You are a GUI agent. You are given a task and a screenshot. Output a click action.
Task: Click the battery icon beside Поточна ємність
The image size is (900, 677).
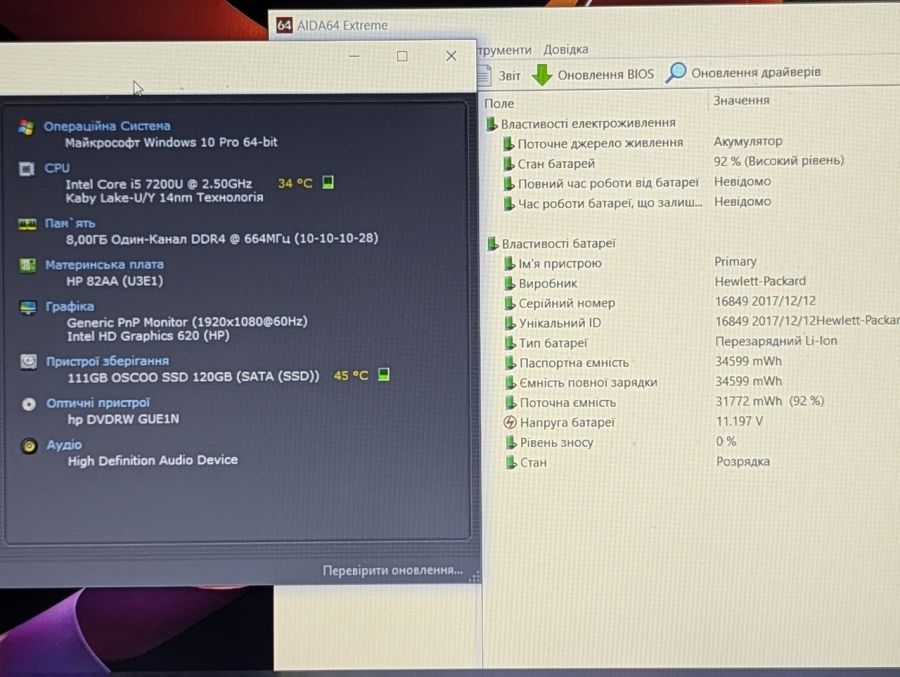point(511,403)
